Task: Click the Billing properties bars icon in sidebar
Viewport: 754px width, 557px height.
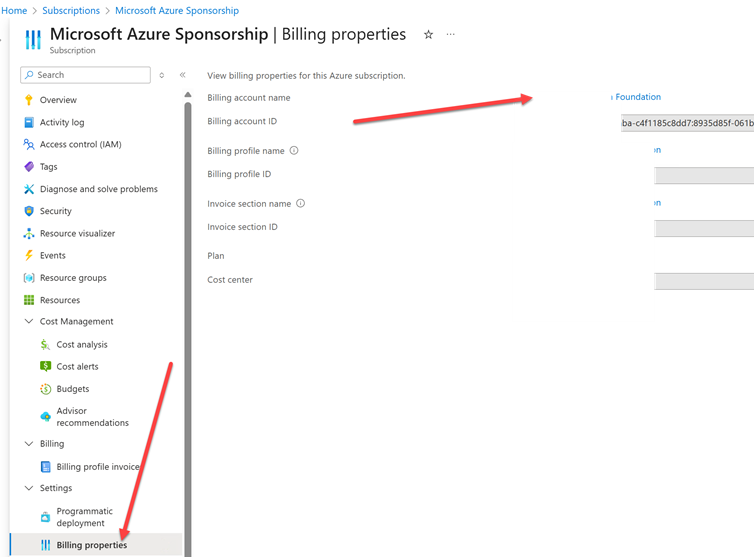Action: coord(45,545)
